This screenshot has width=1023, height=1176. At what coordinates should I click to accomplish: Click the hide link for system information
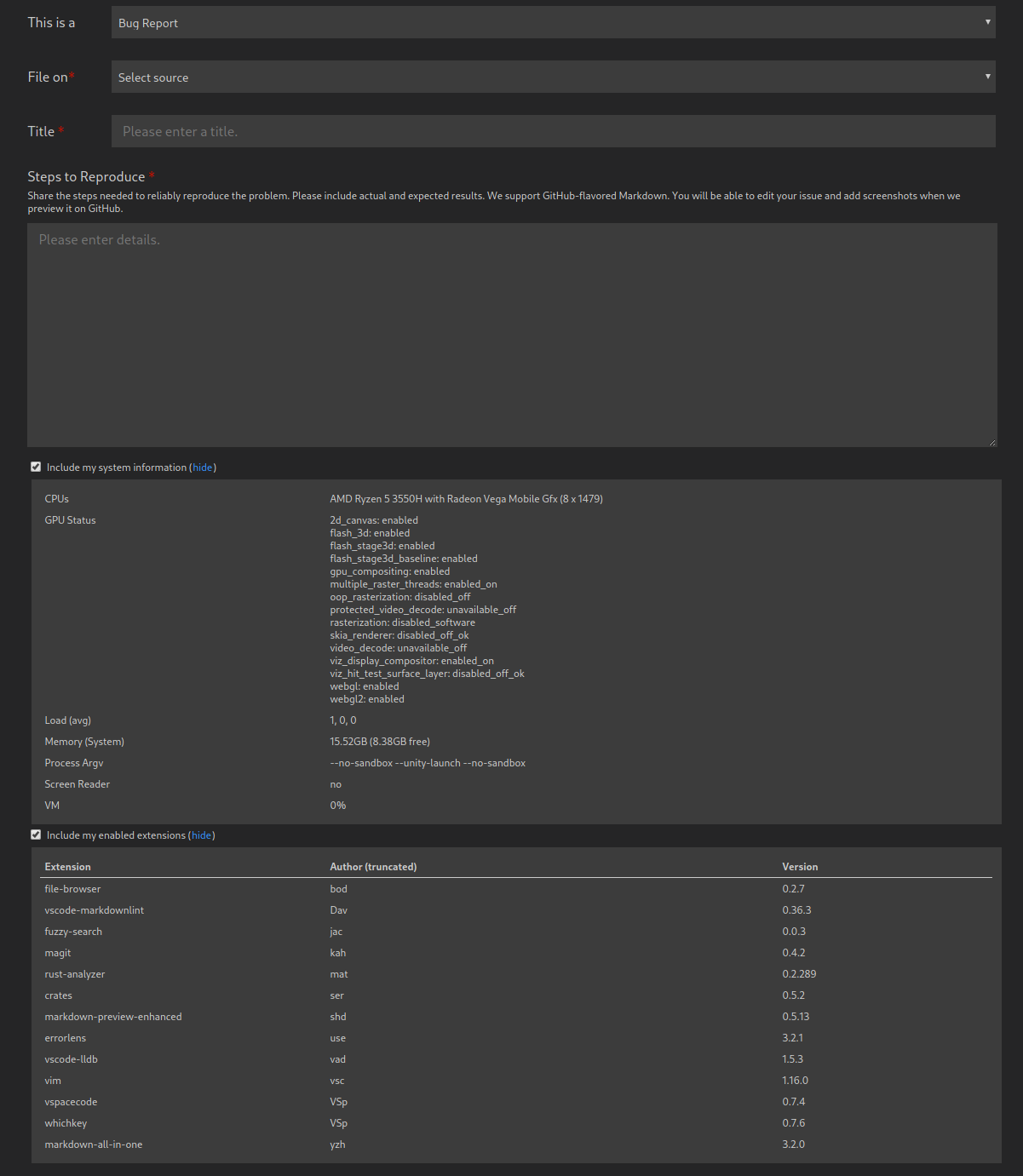pyautogui.click(x=202, y=467)
